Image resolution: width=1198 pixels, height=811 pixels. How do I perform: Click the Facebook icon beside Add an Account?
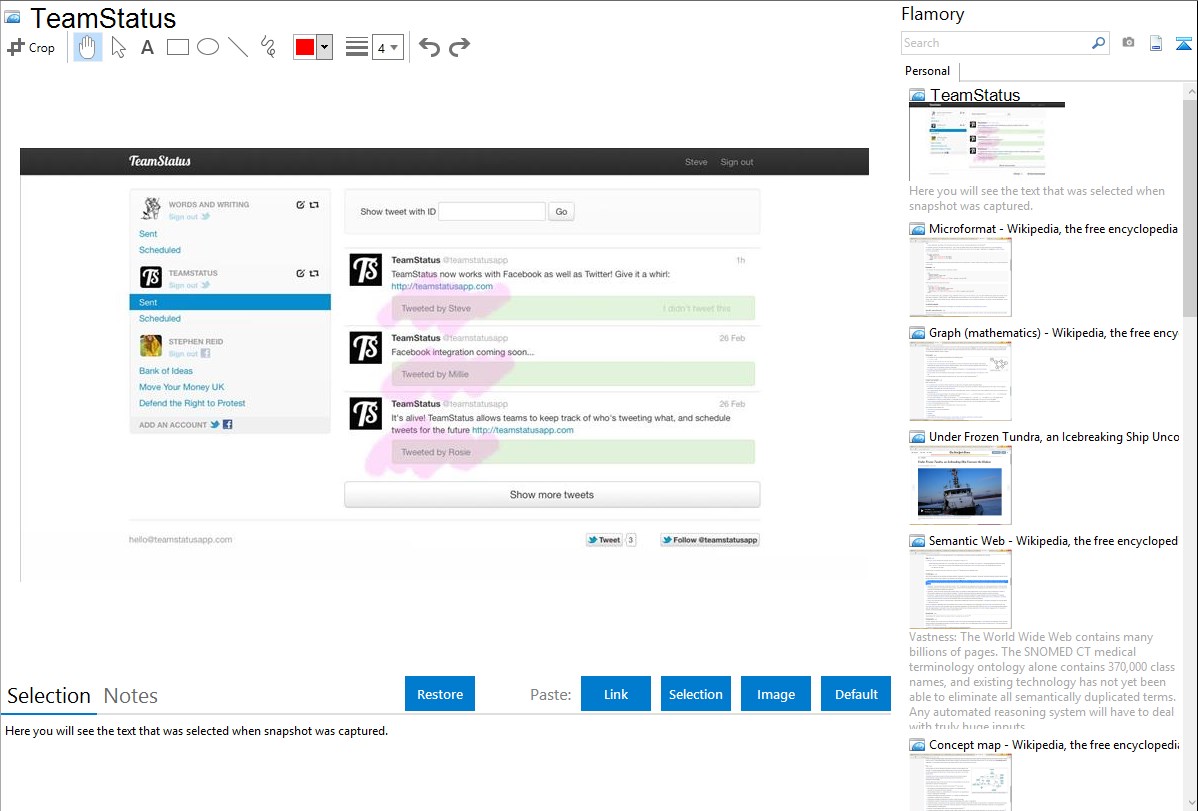click(x=228, y=424)
